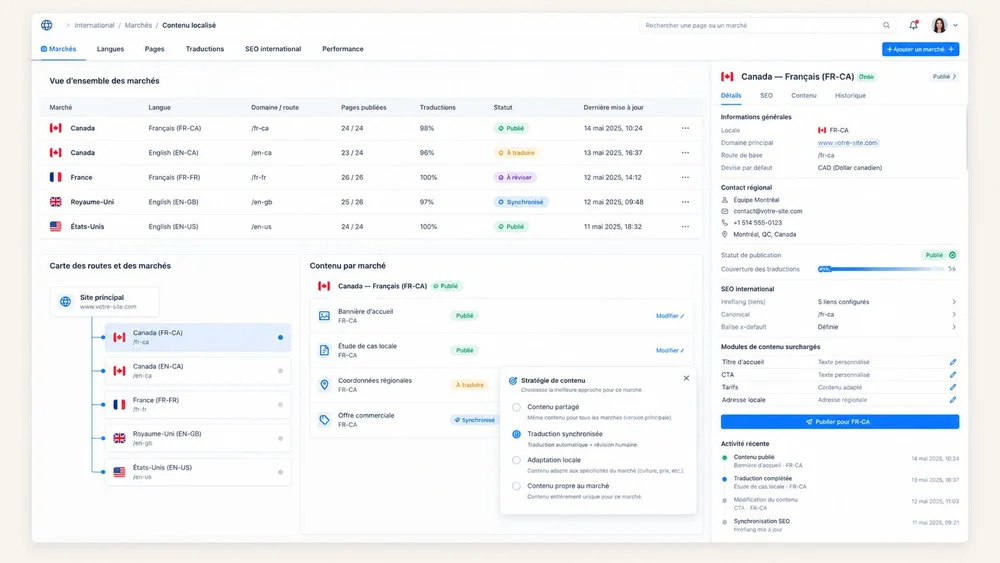Image resolution: width=1000 pixels, height=563 pixels.
Task: Select Canada (EN-CA) route node indicator
Action: pyautogui.click(x=280, y=371)
